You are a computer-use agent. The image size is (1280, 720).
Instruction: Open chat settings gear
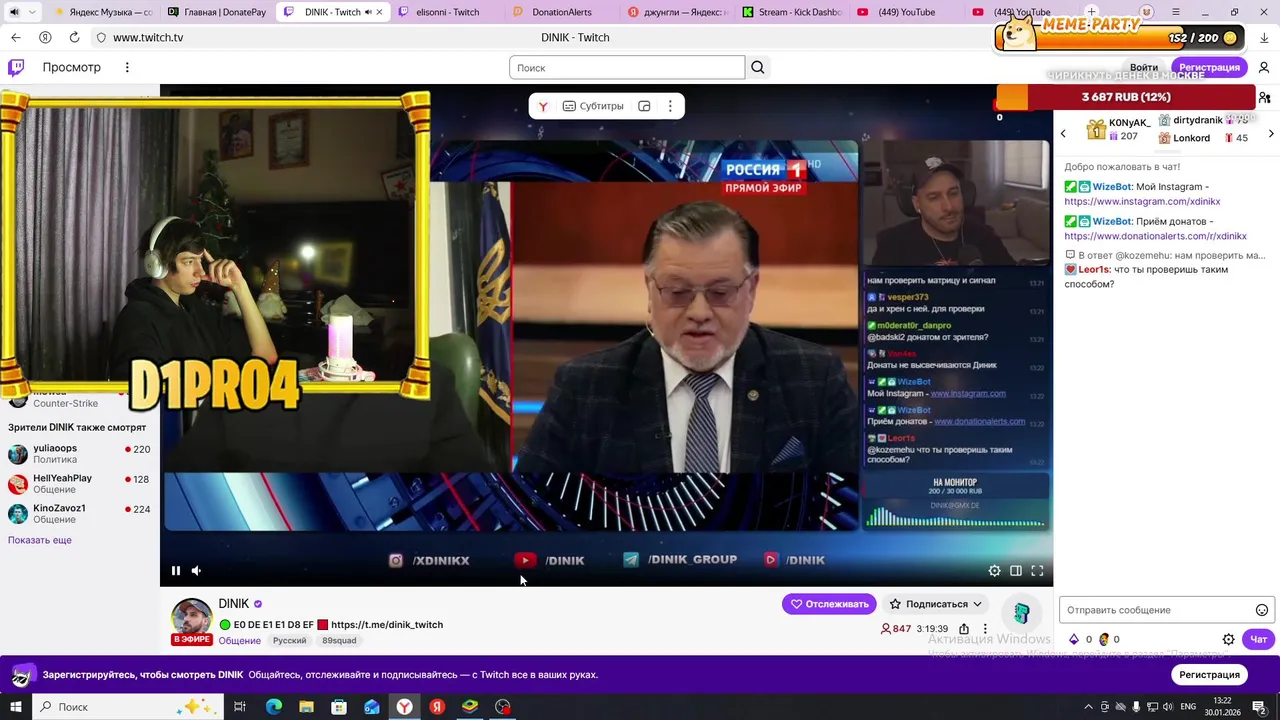point(1229,639)
